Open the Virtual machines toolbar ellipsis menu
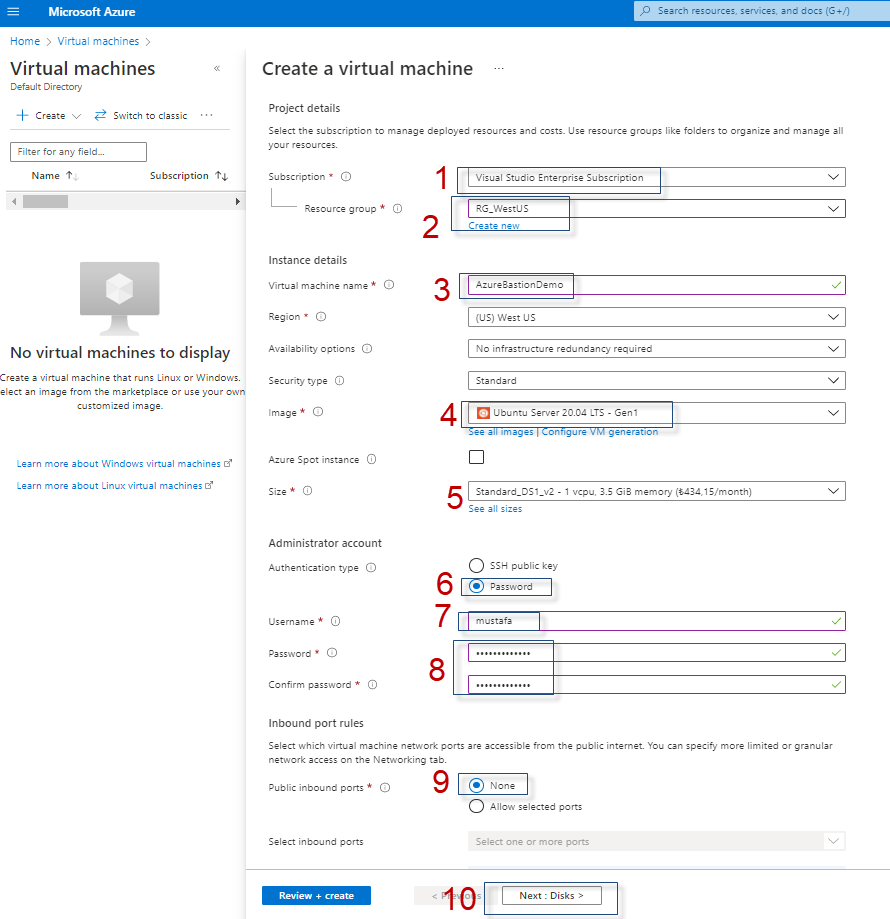The height and width of the screenshot is (919, 890). (206, 115)
